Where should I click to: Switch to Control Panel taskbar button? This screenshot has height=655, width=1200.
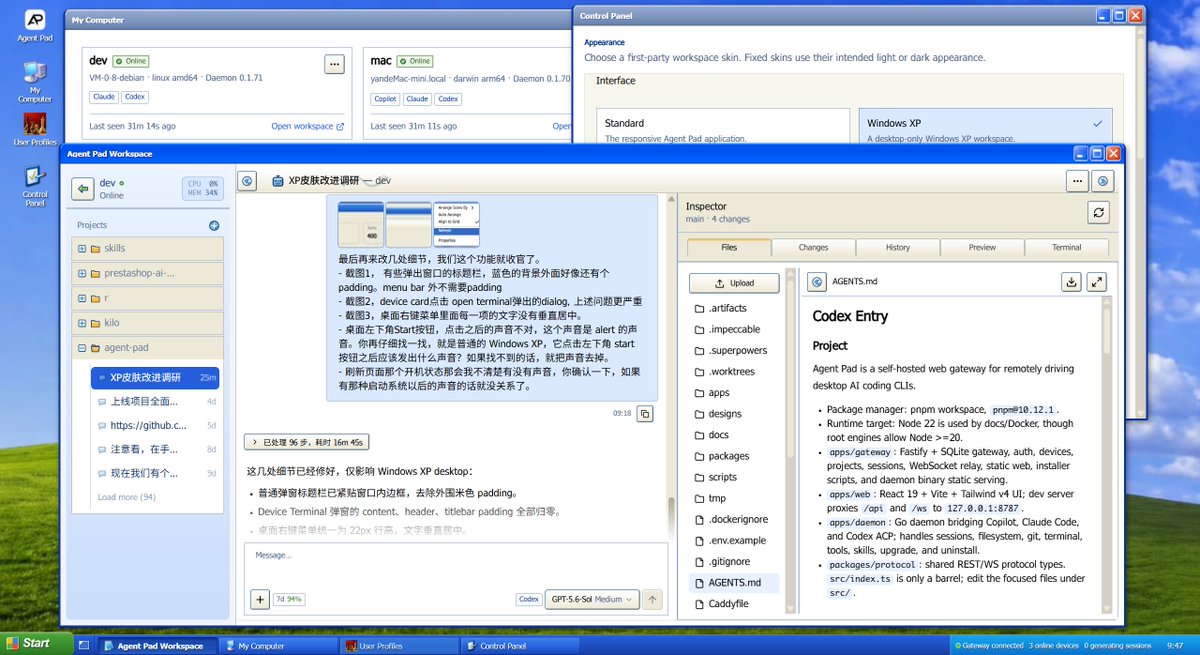(x=520, y=646)
